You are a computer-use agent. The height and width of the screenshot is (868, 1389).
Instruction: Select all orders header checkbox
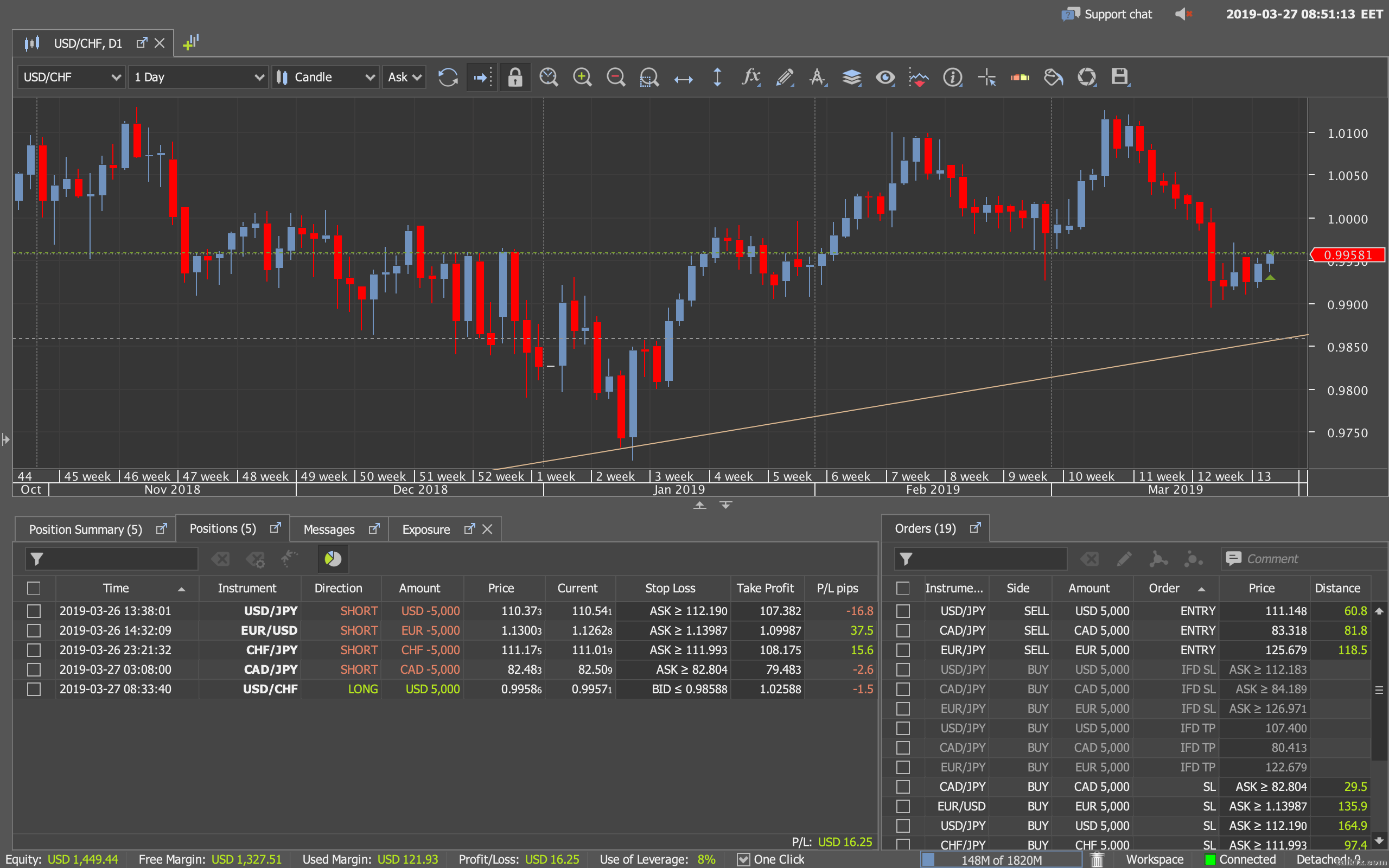coord(903,589)
